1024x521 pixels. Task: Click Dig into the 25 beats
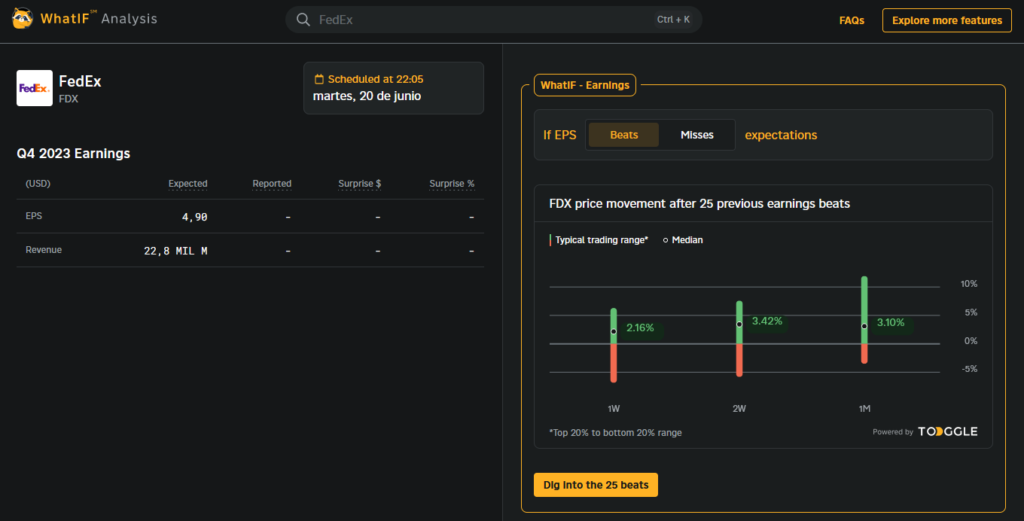596,485
